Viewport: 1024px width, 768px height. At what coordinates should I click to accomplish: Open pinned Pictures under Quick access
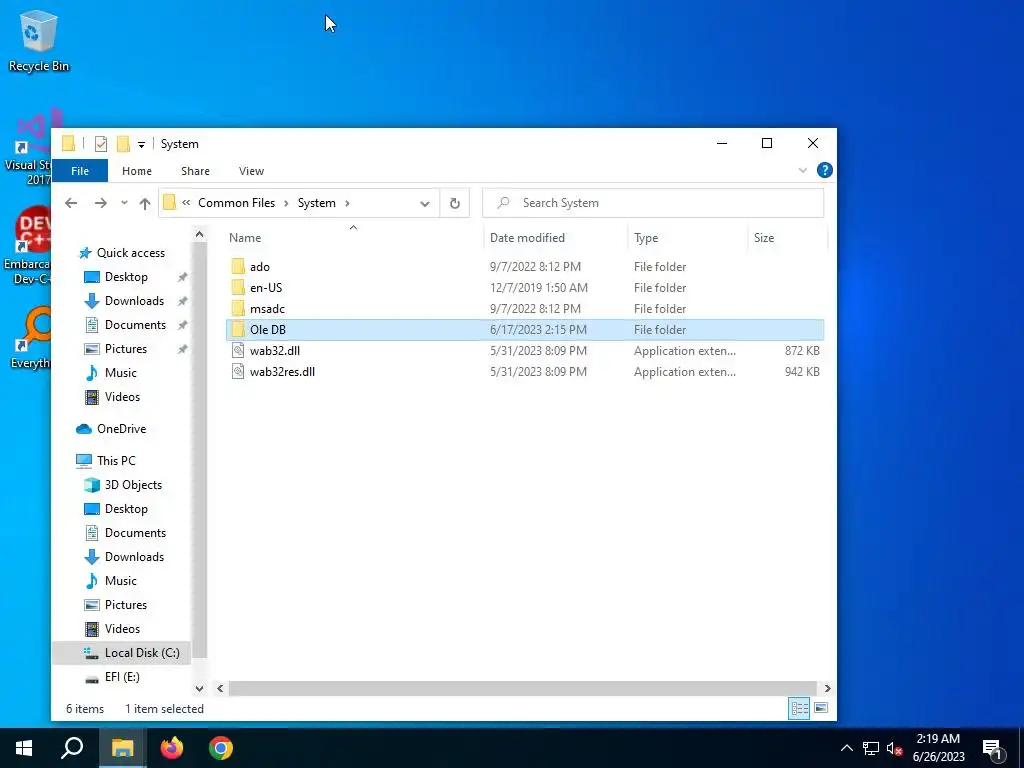tap(125, 349)
